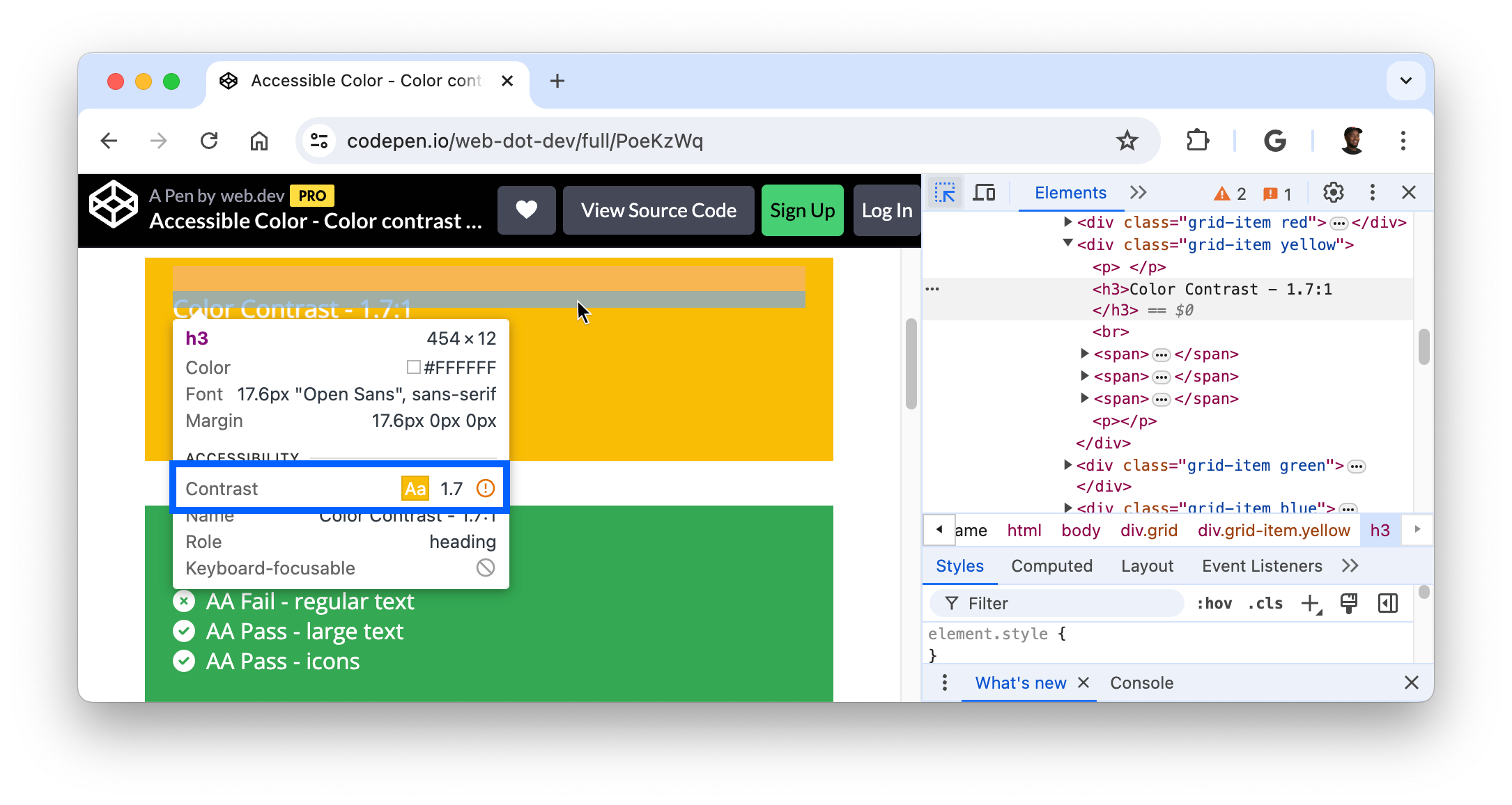This screenshot has height=805, width=1512.
Task: Switch to the Computed tab
Action: 1052,566
